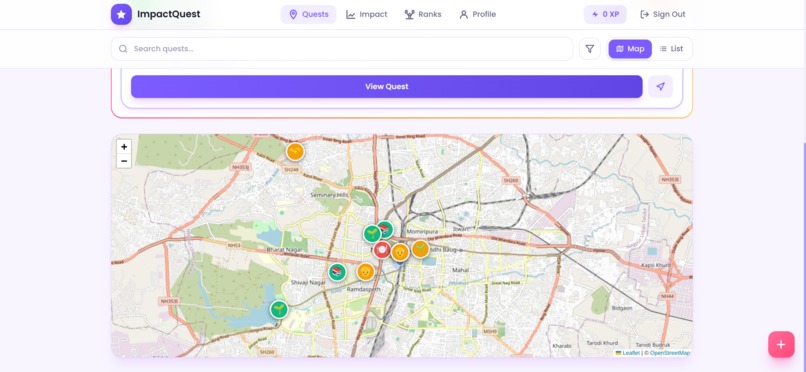This screenshot has width=806, height=372.
Task: Select the orange face marker beside red marker
Action: click(400, 252)
